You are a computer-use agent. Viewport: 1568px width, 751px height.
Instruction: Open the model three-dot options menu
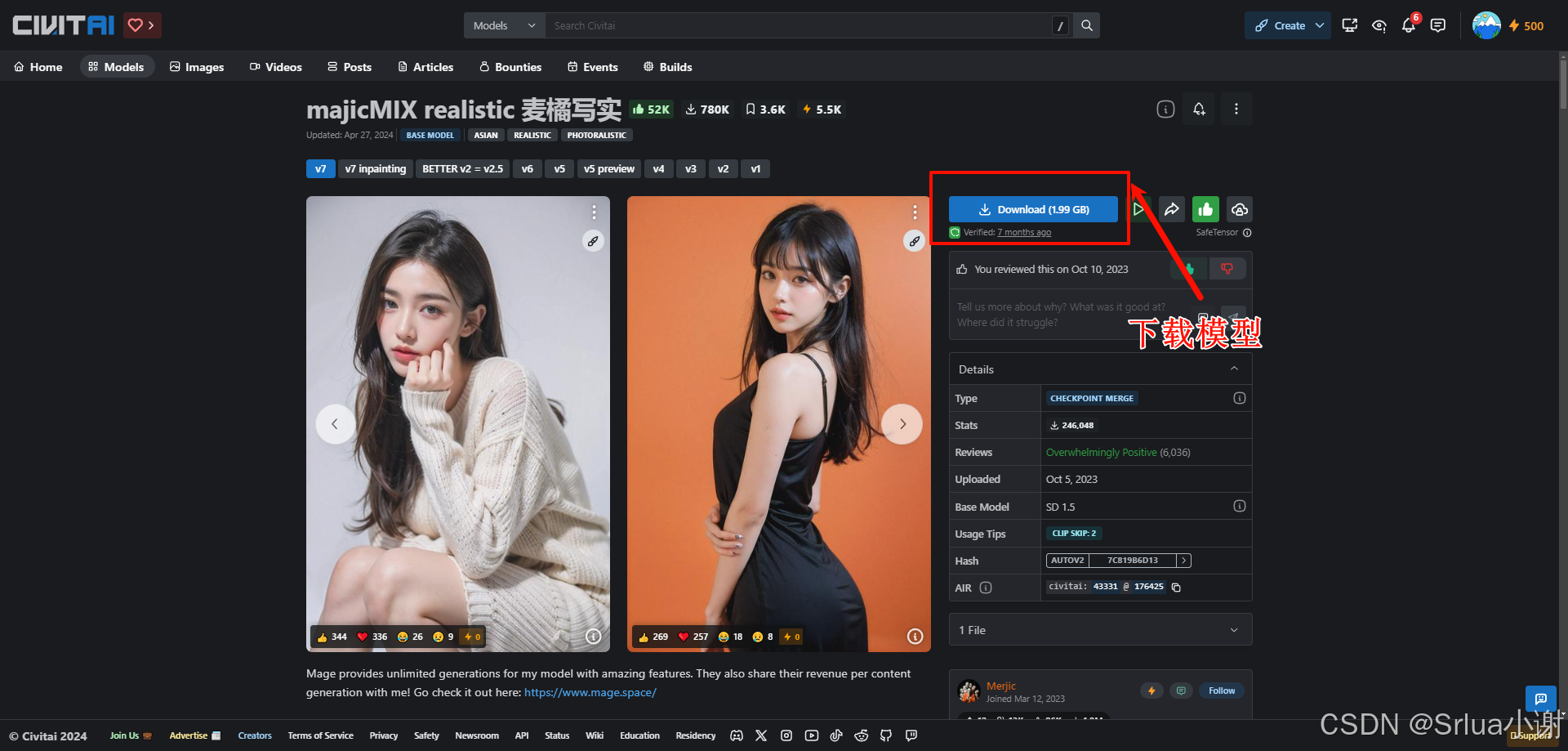[1236, 109]
